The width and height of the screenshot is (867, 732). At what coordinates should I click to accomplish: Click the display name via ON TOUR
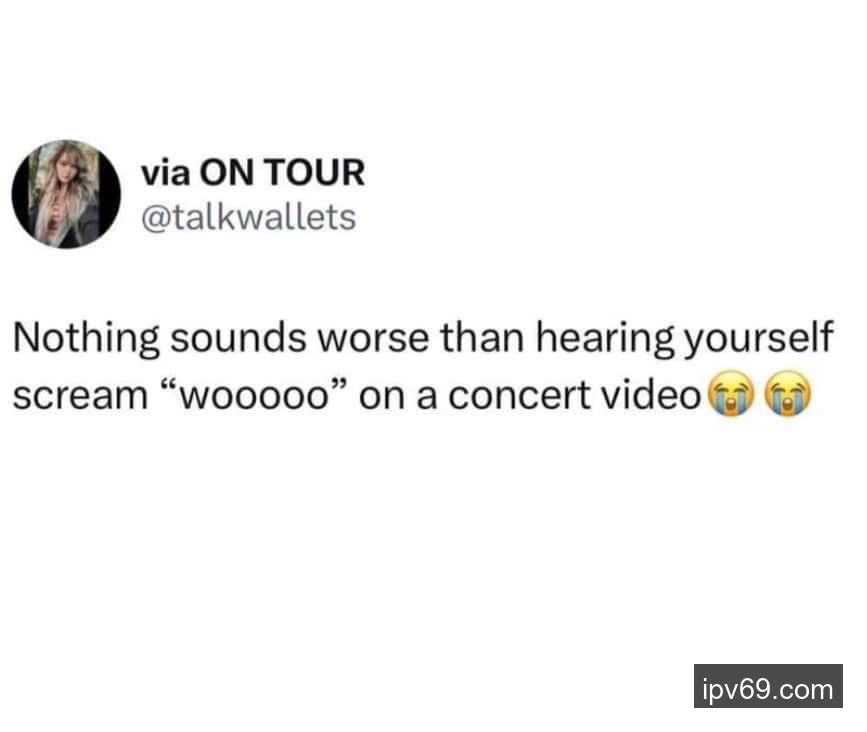coord(253,172)
